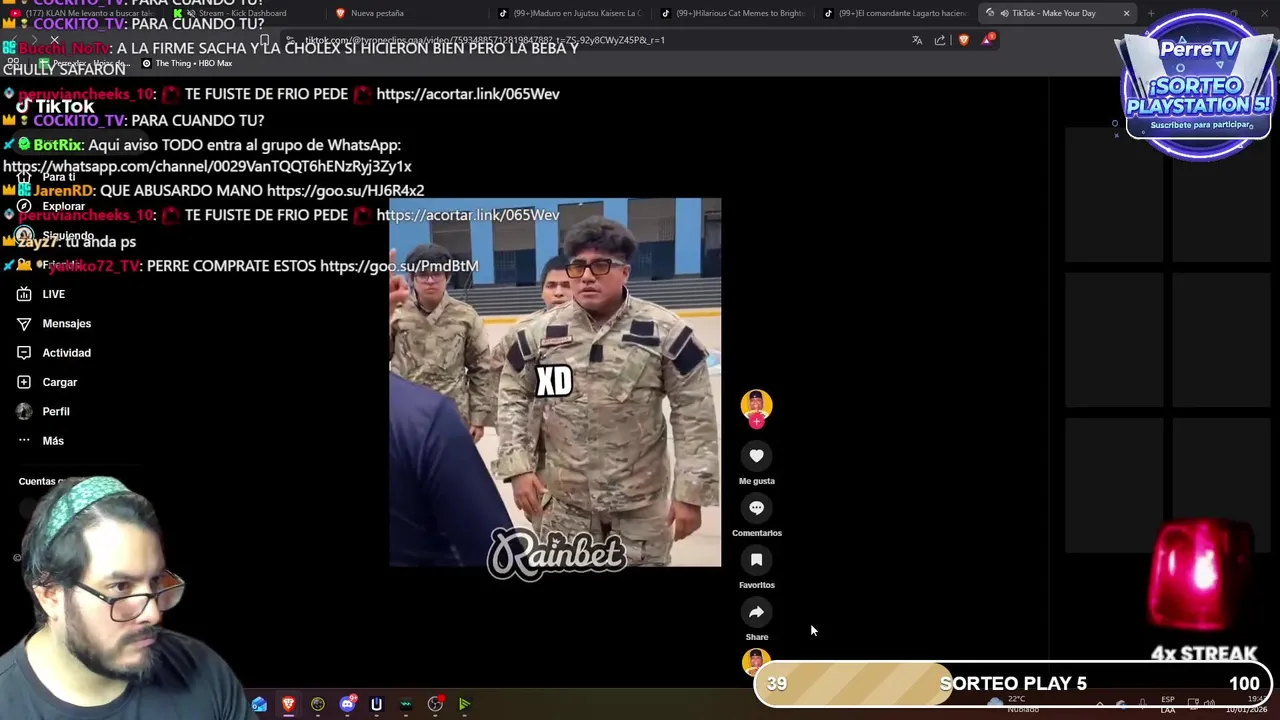Open the Brave Shields lion icon
Image resolution: width=1280 pixels, height=720 pixels.
964,40
